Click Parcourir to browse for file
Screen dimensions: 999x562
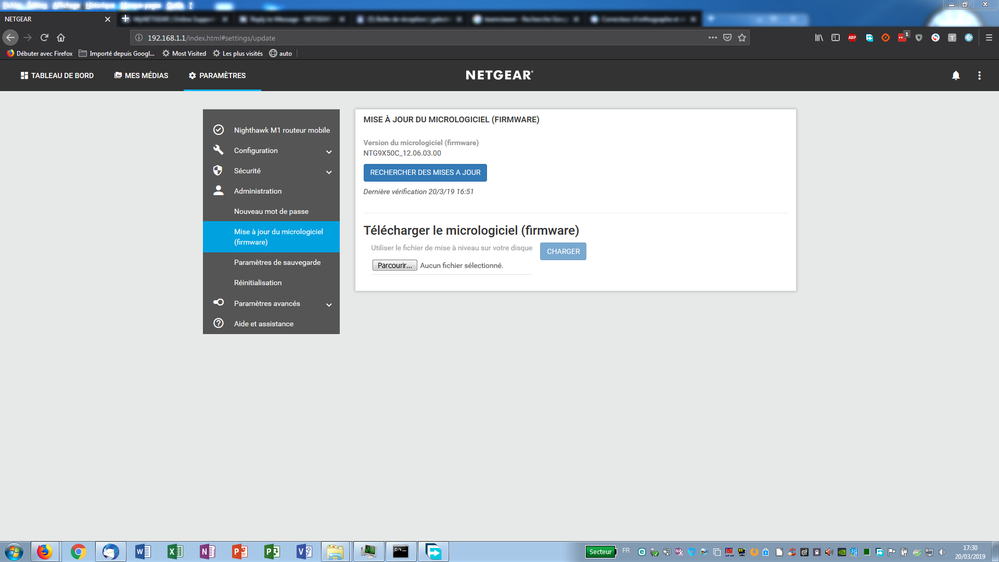[394, 265]
